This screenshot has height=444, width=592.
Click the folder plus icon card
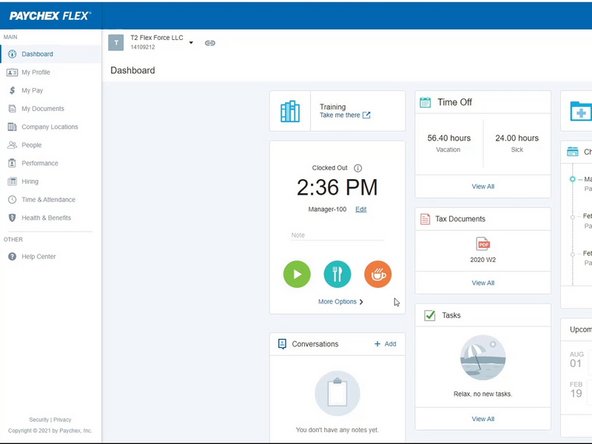[581, 111]
